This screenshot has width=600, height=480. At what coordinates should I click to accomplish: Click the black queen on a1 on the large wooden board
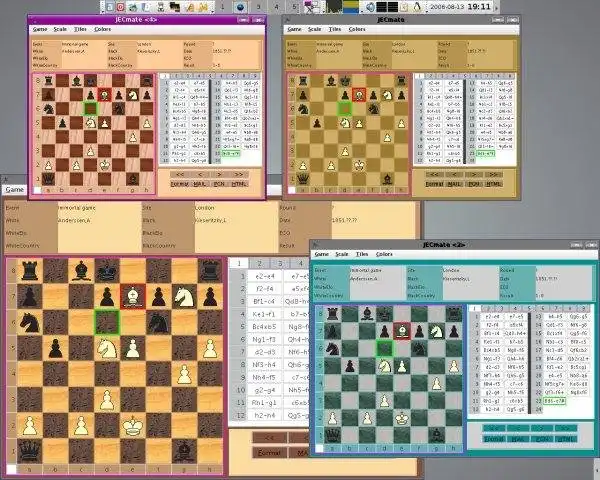click(x=30, y=451)
